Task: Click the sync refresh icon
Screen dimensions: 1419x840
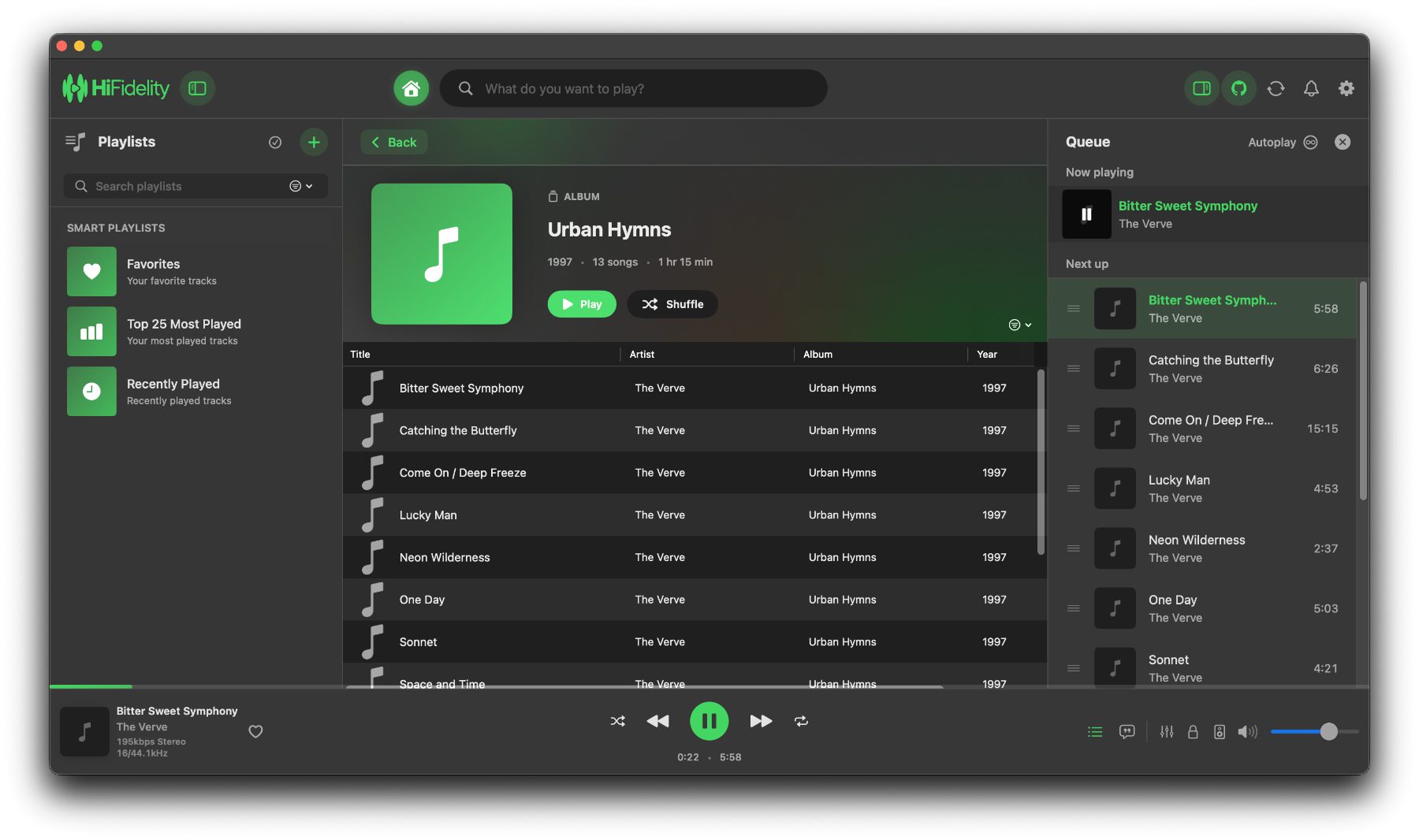Action: (1276, 88)
